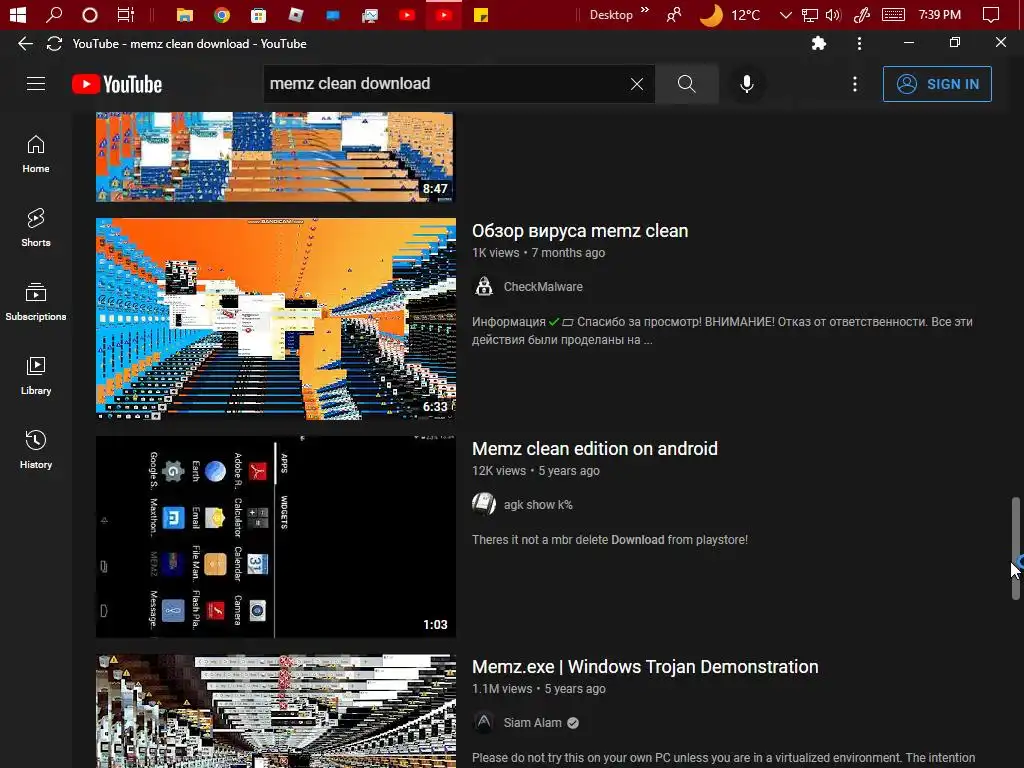This screenshot has width=1024, height=768.
Task: Open the touch keyboard icon
Action: click(893, 14)
